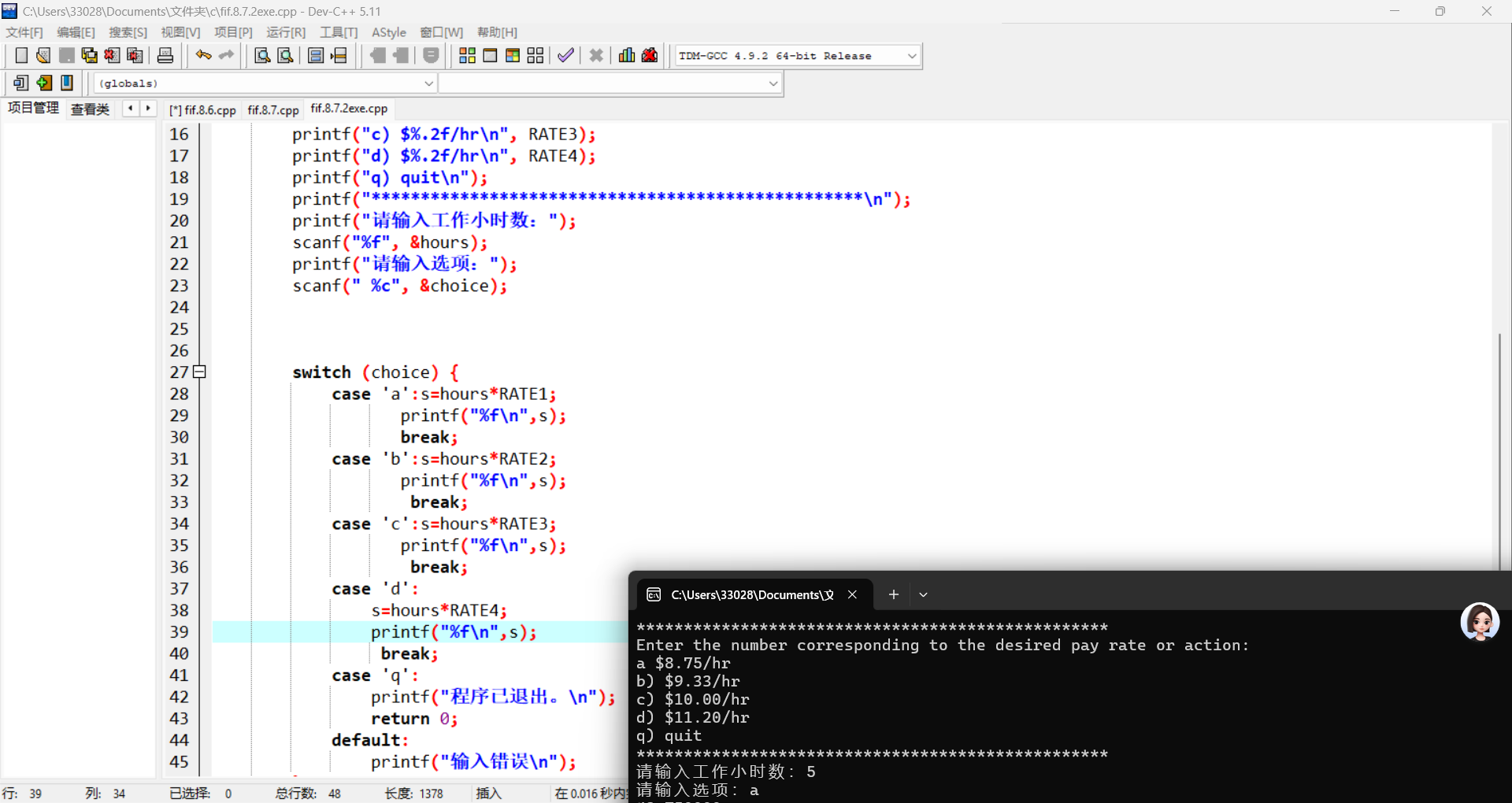Click the 'switch (choice) {' code line
Viewport: 1512px width, 803px height.
click(376, 372)
